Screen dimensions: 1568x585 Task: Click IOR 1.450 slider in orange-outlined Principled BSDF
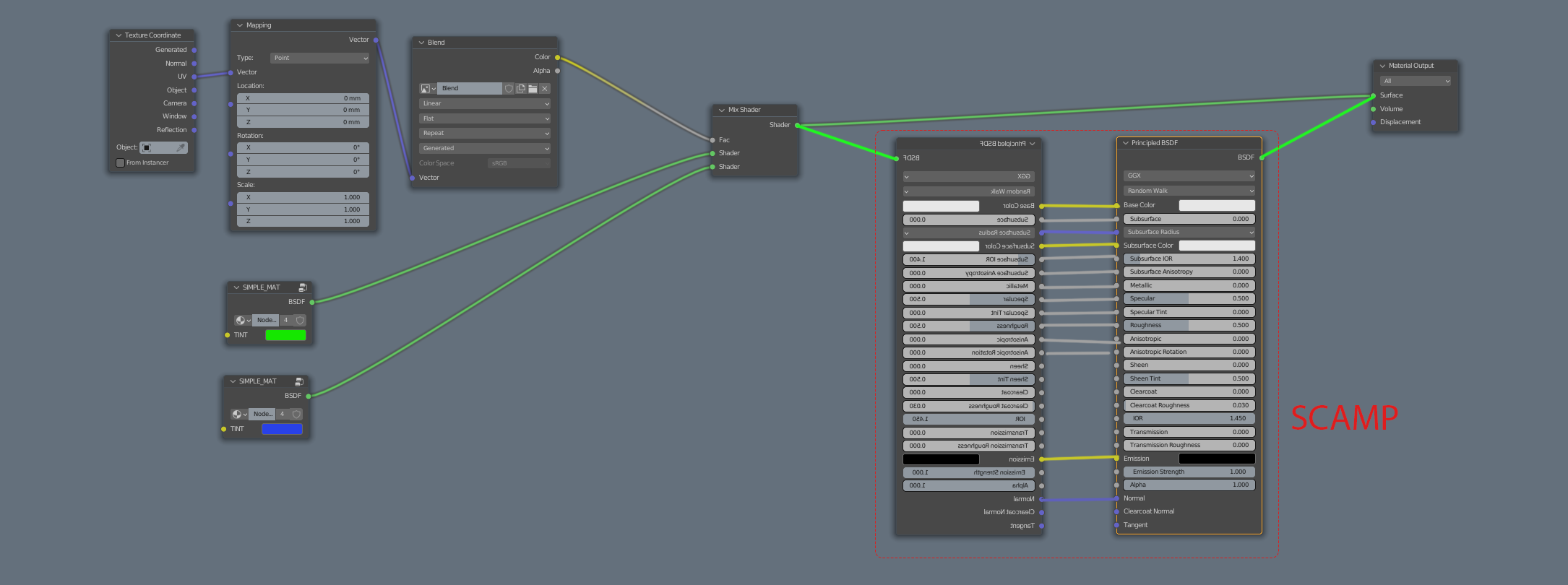click(x=1189, y=418)
